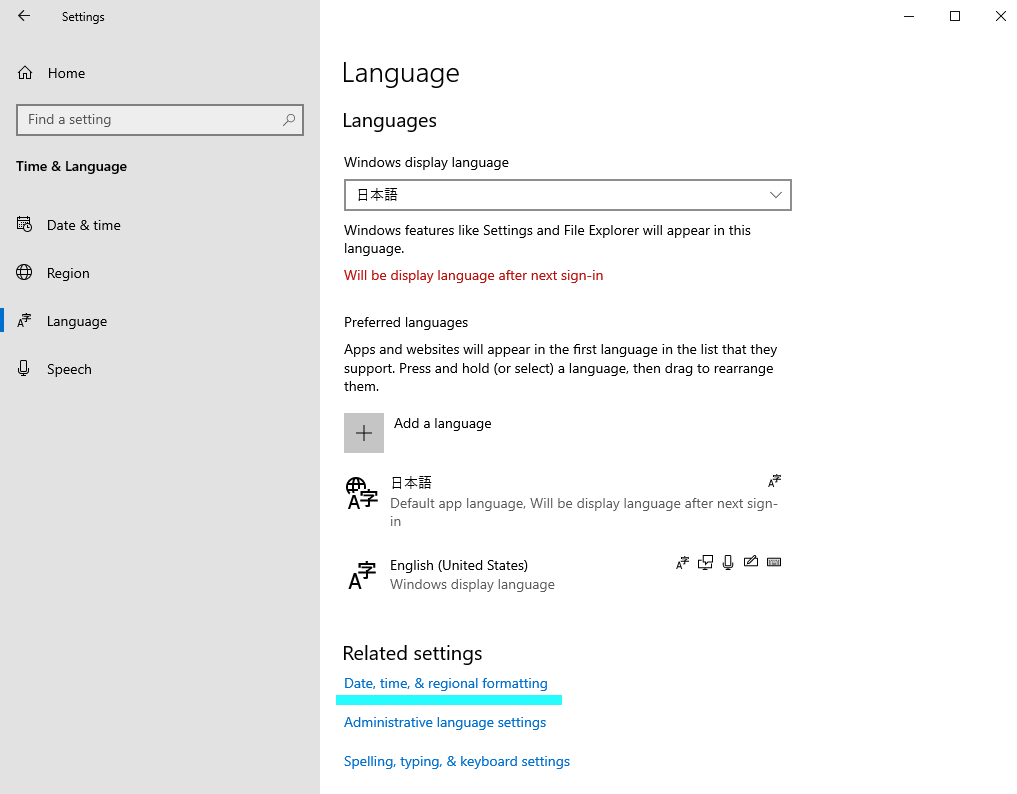Screen dimensions: 1017x794
Task: Click 'Preferred languages' heading text
Action: click(406, 322)
